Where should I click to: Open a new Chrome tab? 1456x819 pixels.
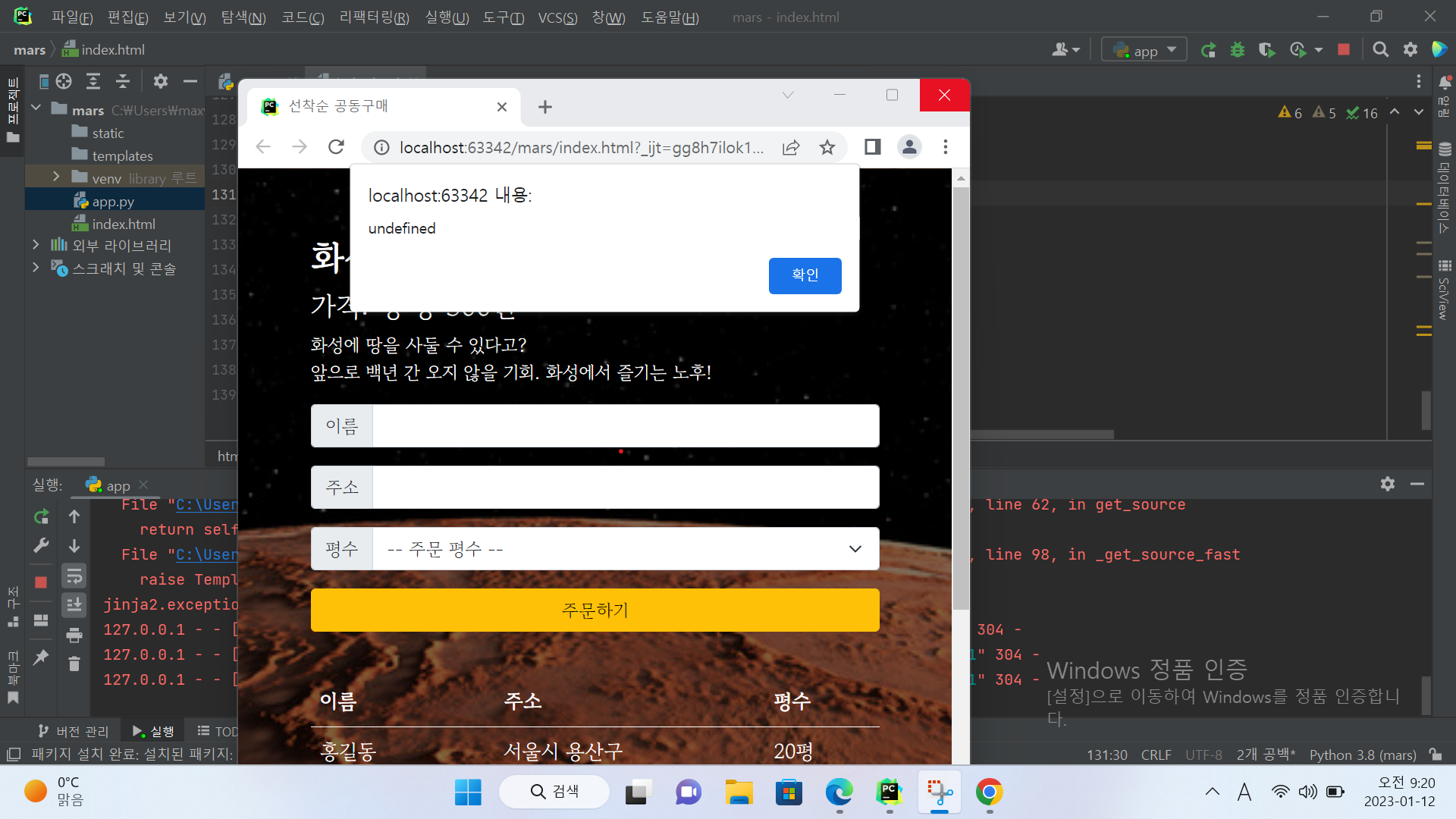coord(545,107)
